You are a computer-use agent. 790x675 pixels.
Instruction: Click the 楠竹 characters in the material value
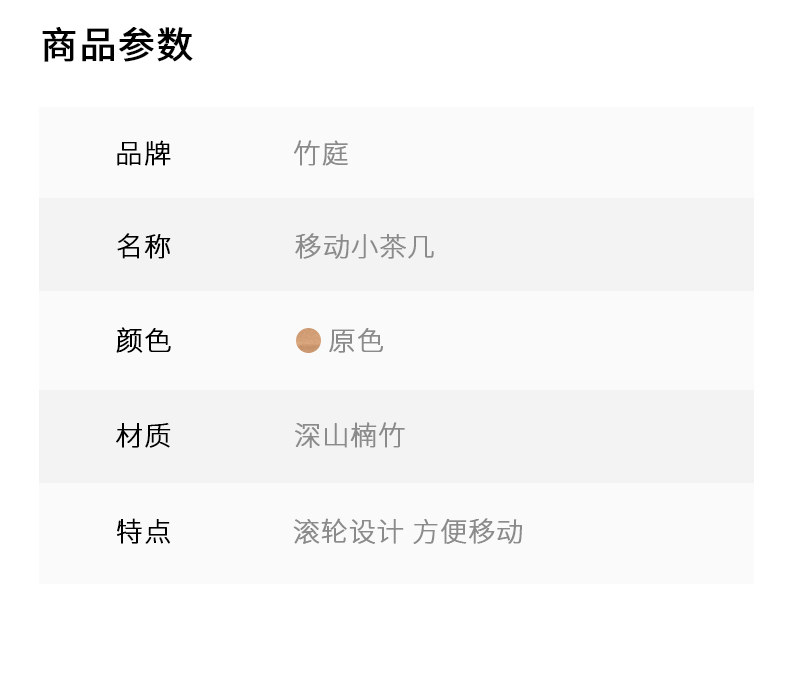click(377, 436)
